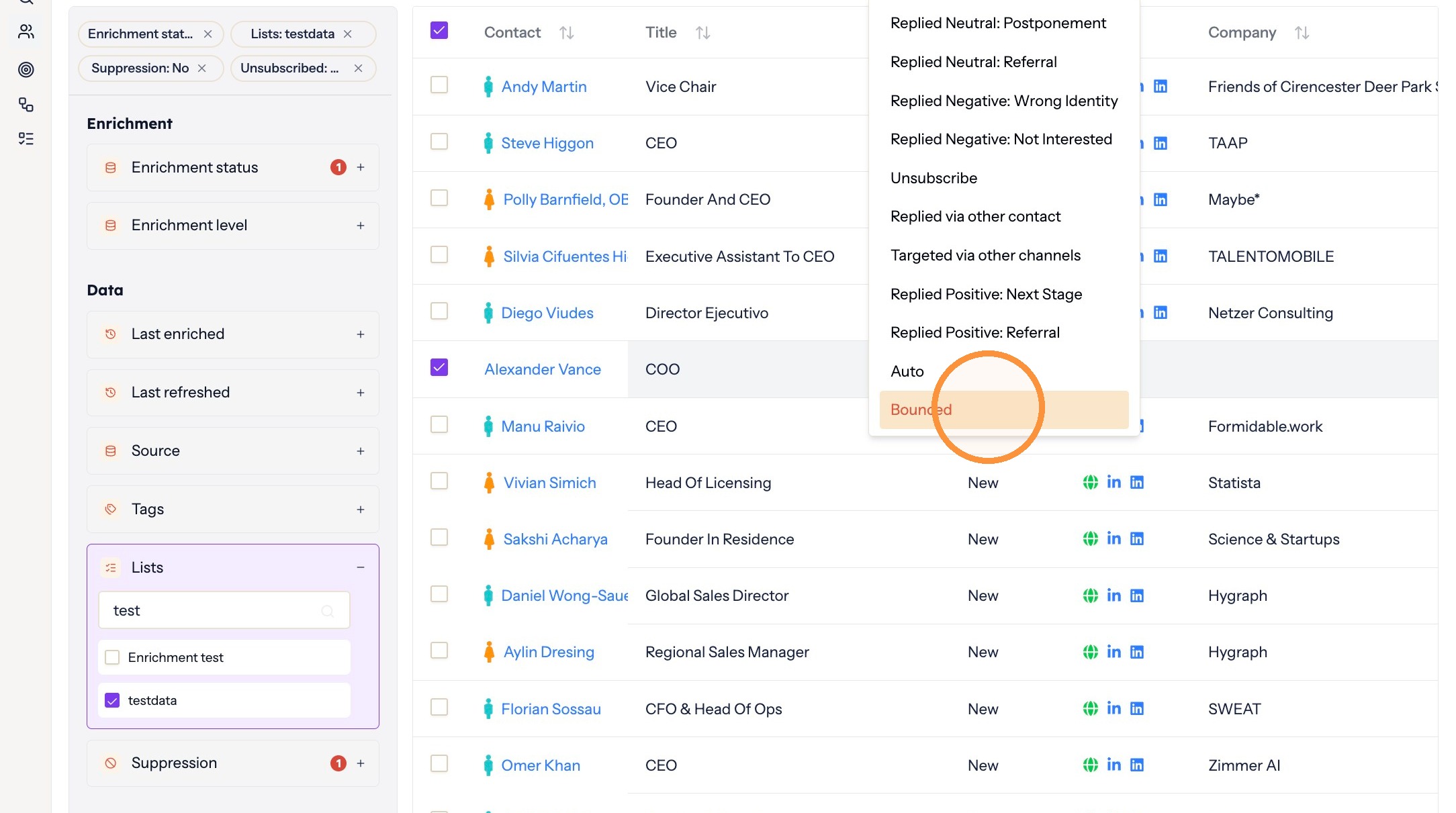Open the workflow nodes icon in sidebar
The image size is (1456, 813).
pyautogui.click(x=26, y=104)
